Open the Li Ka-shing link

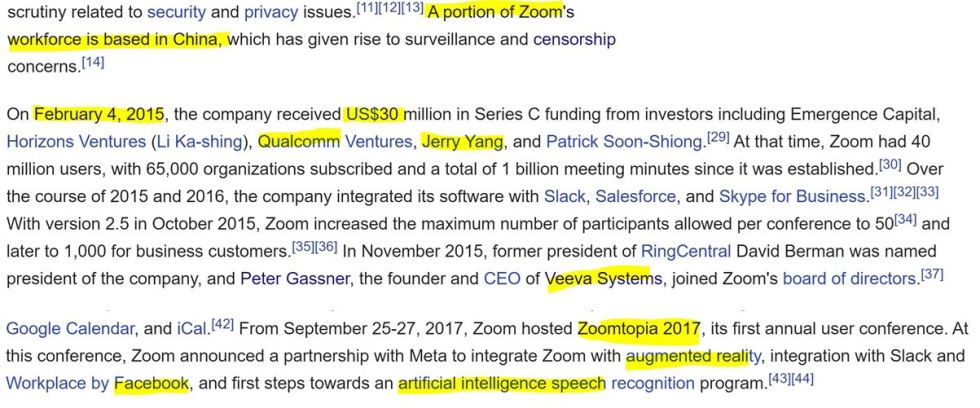pos(198,142)
